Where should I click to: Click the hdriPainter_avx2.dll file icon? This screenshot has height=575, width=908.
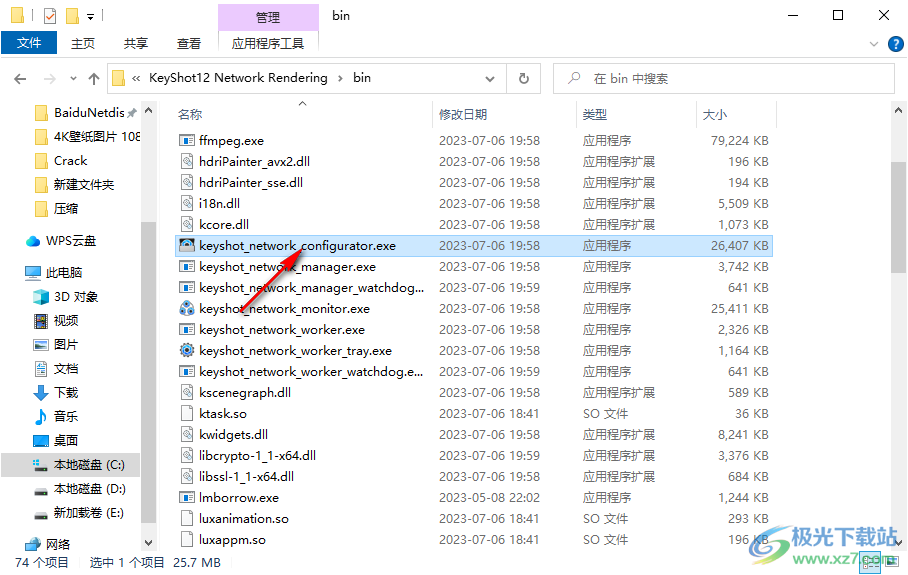click(x=186, y=162)
